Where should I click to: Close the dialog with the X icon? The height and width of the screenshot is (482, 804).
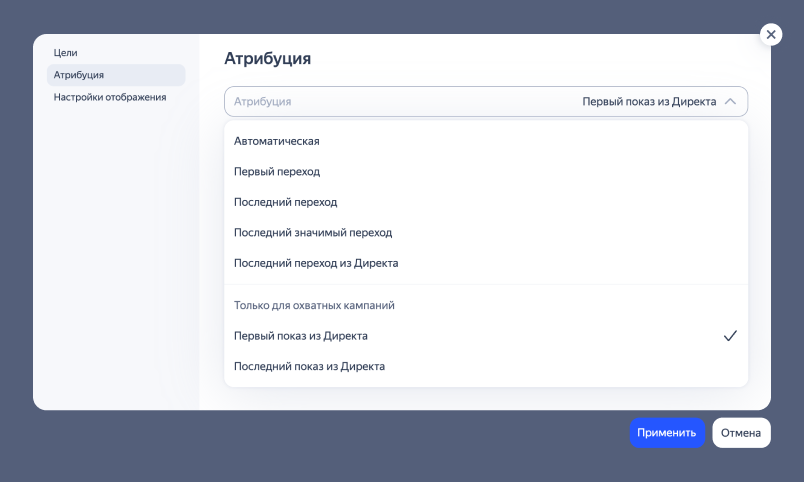coord(771,34)
